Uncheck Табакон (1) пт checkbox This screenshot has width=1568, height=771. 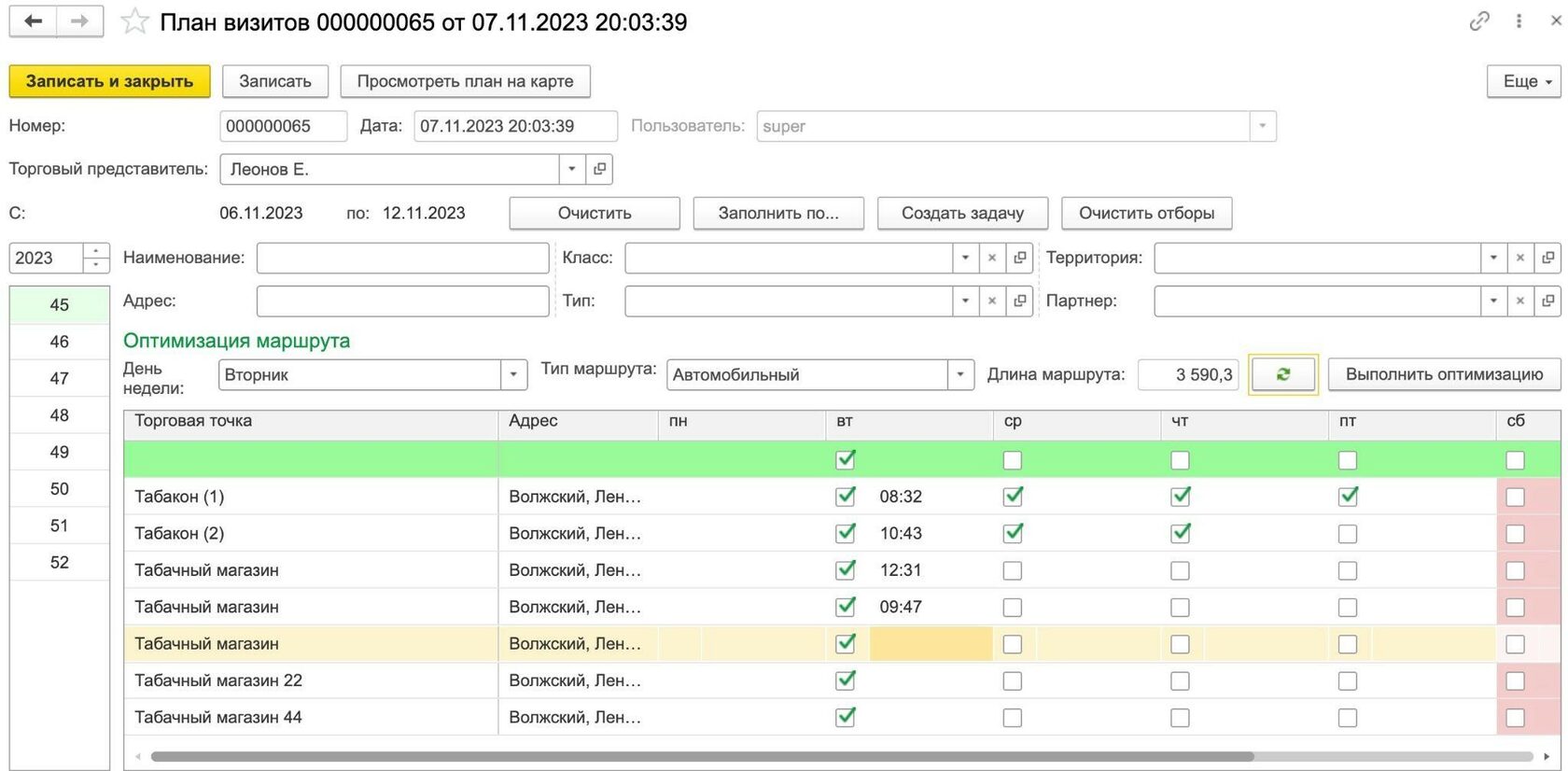click(x=1348, y=497)
